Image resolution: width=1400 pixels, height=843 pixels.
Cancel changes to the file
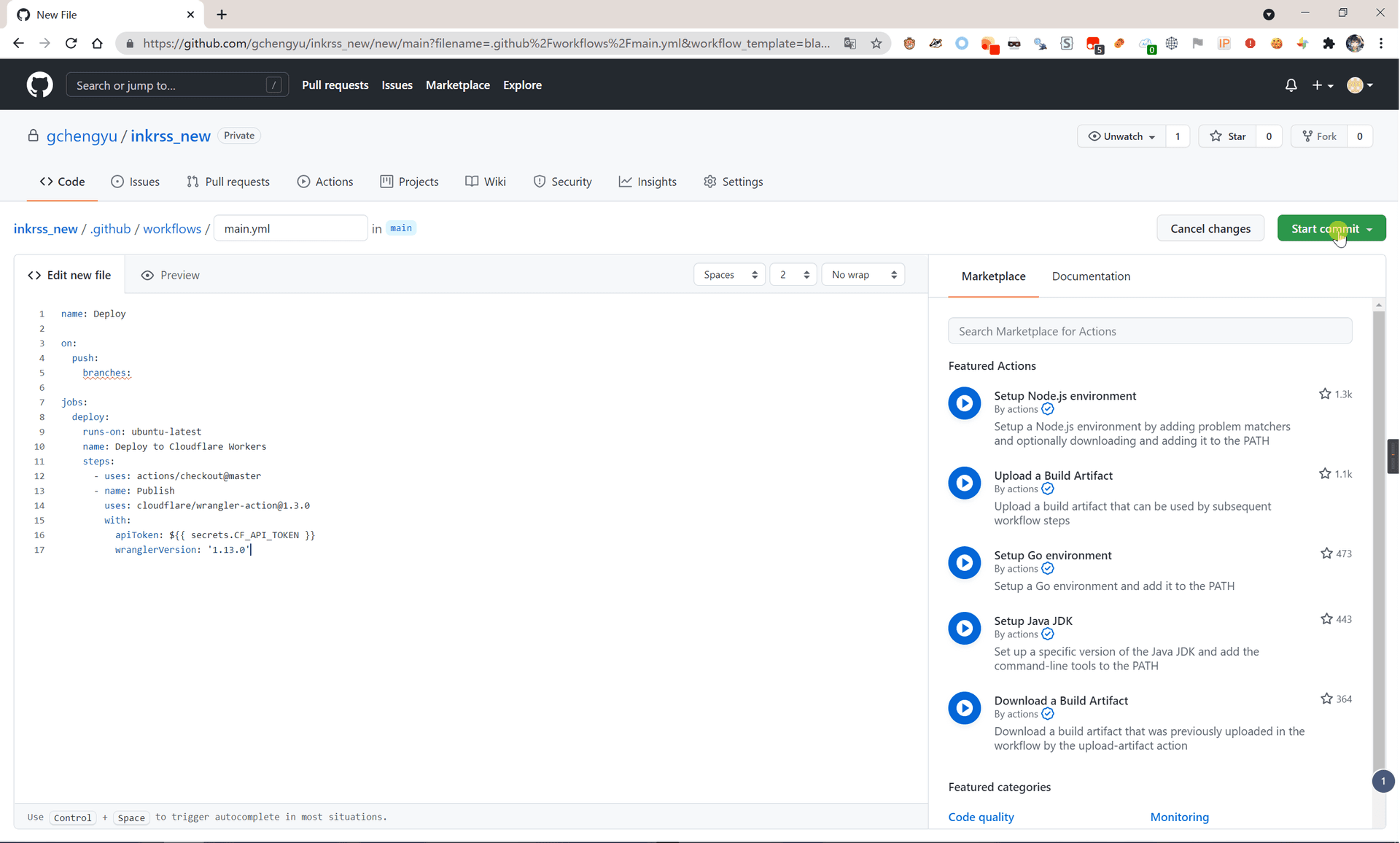point(1210,228)
